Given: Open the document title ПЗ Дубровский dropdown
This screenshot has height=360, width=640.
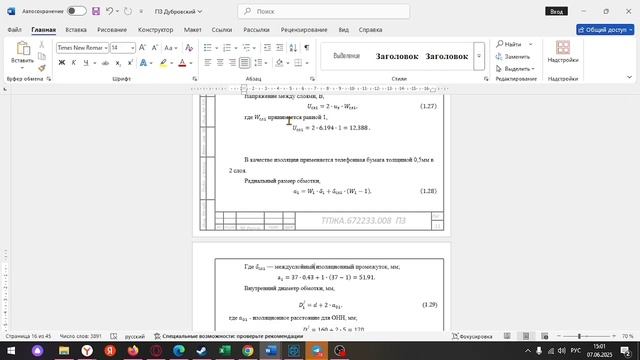Looking at the screenshot, I should point(178,11).
